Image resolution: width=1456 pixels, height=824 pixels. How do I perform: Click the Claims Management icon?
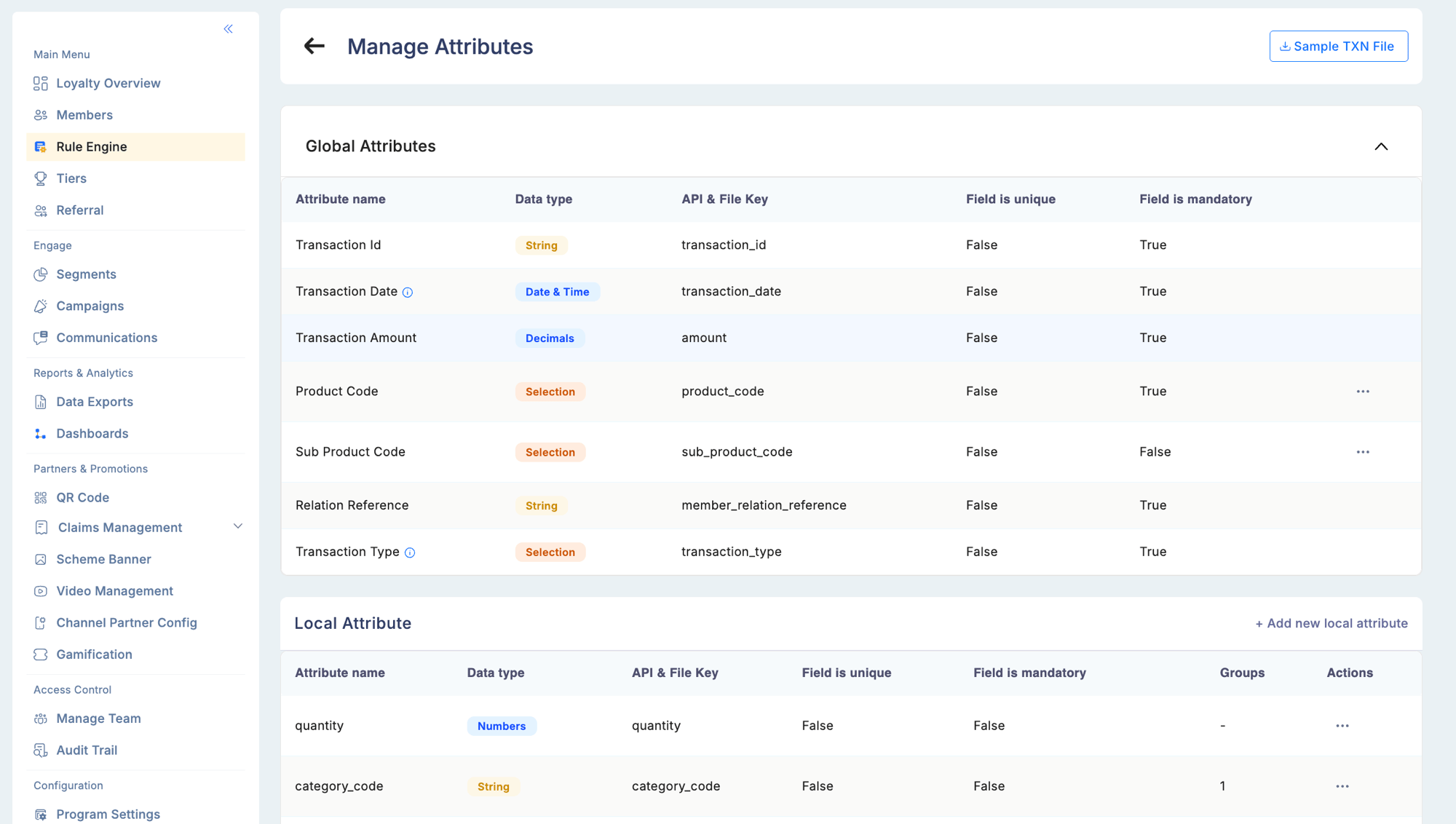pos(41,528)
